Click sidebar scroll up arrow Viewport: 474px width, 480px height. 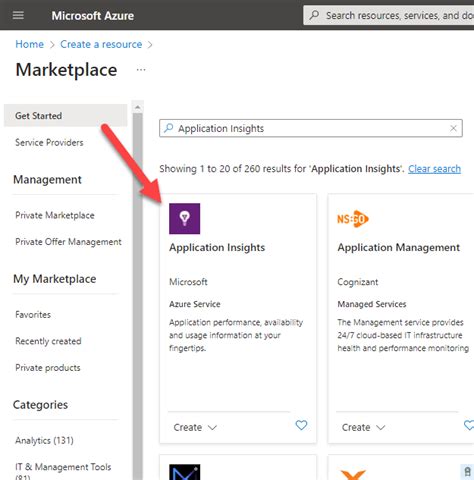click(x=137, y=107)
